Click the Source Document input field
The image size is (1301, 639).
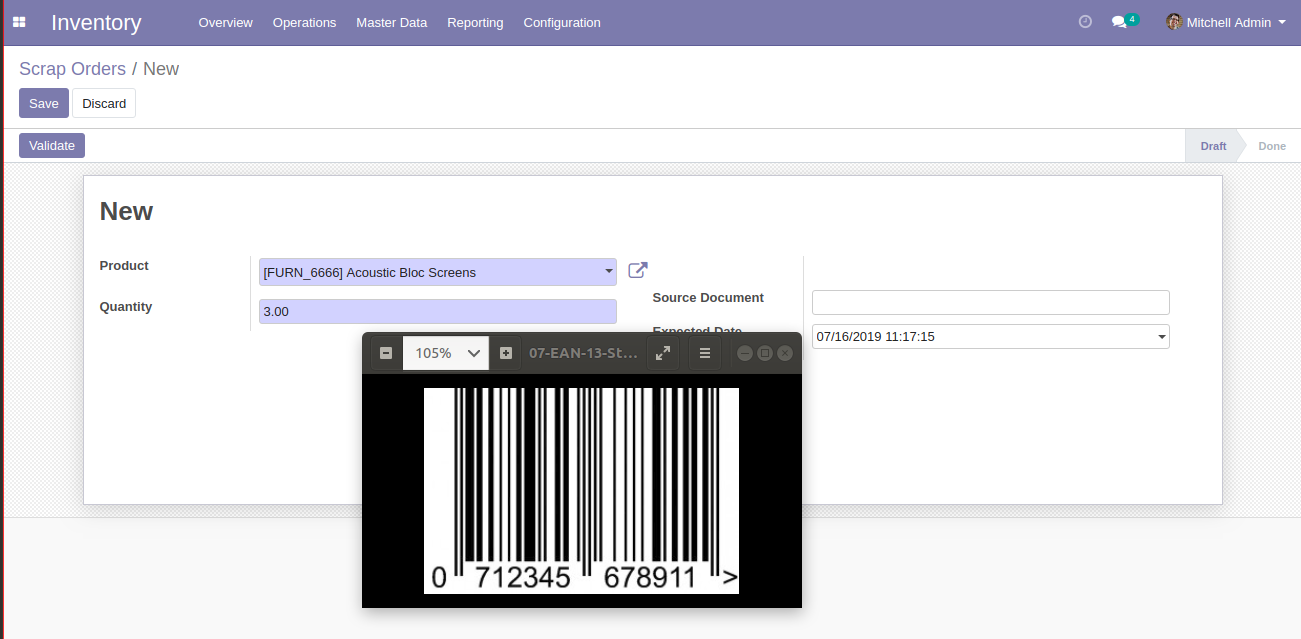pyautogui.click(x=991, y=302)
